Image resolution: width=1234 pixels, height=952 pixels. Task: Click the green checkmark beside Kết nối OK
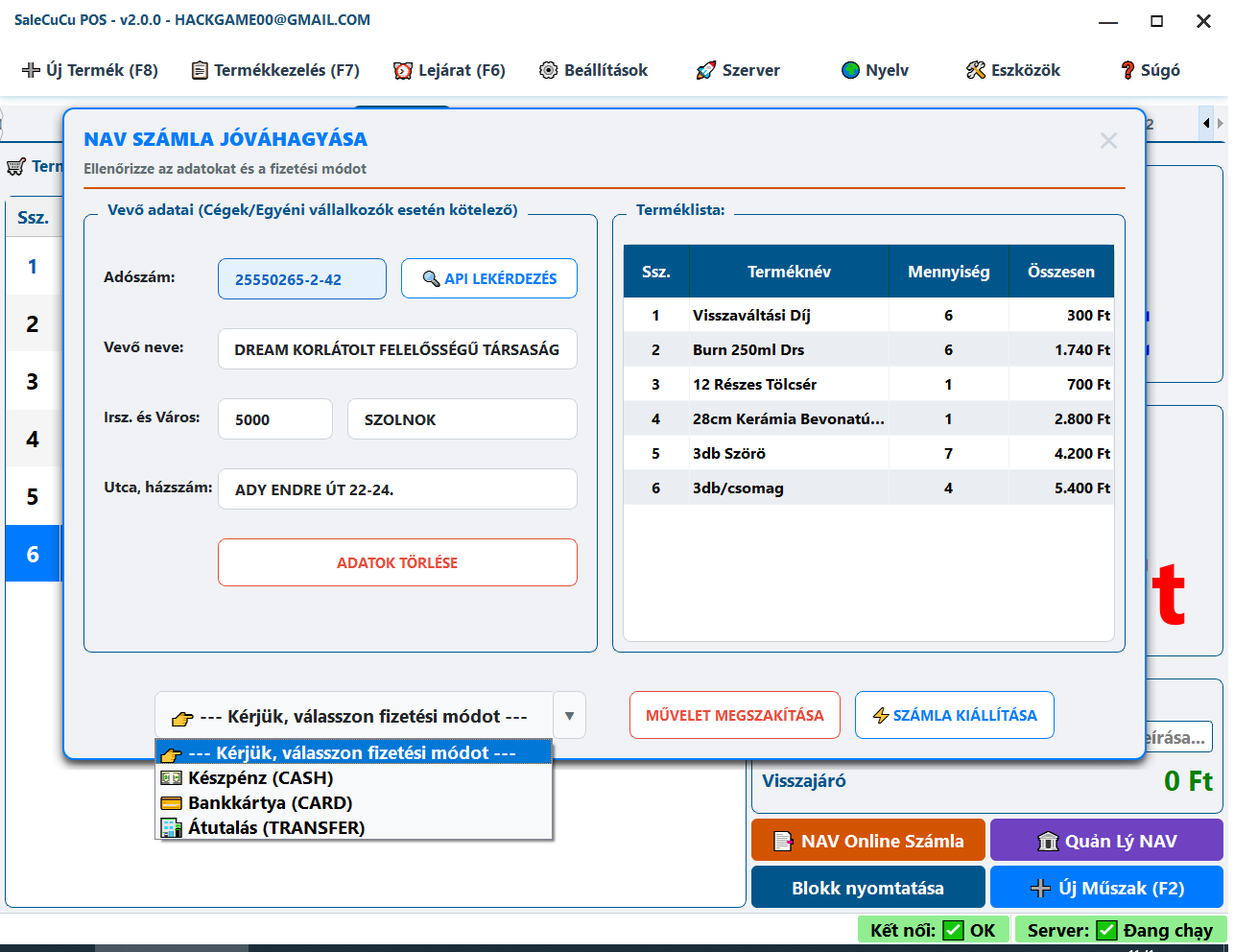click(953, 930)
